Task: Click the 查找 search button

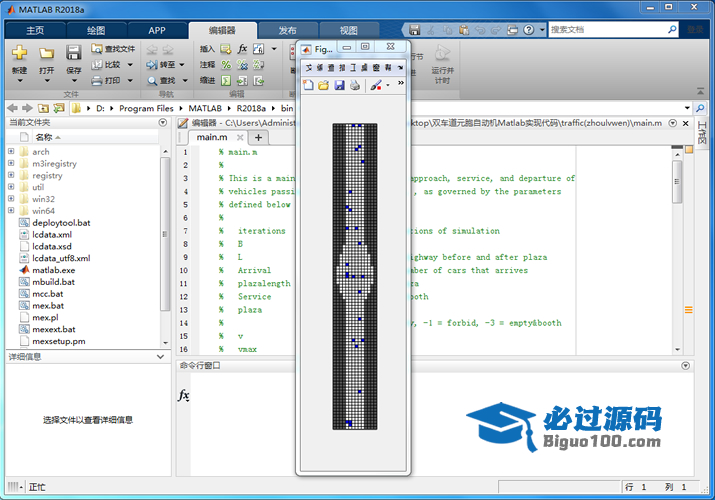Action: click(x=161, y=81)
